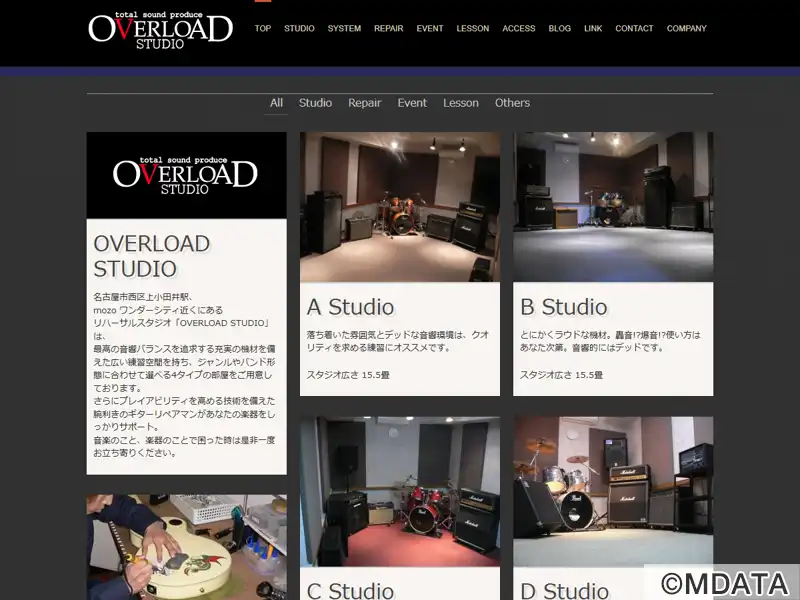Open the LINK navigation item
The width and height of the screenshot is (800, 600).
point(593,29)
